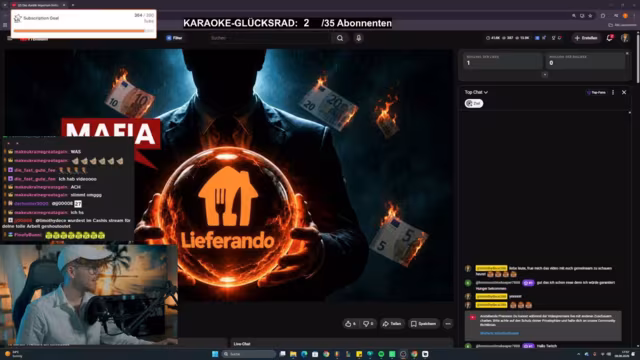Open Spotify from the taskbar
Image resolution: width=640 pixels, height=360 pixels.
(381, 354)
